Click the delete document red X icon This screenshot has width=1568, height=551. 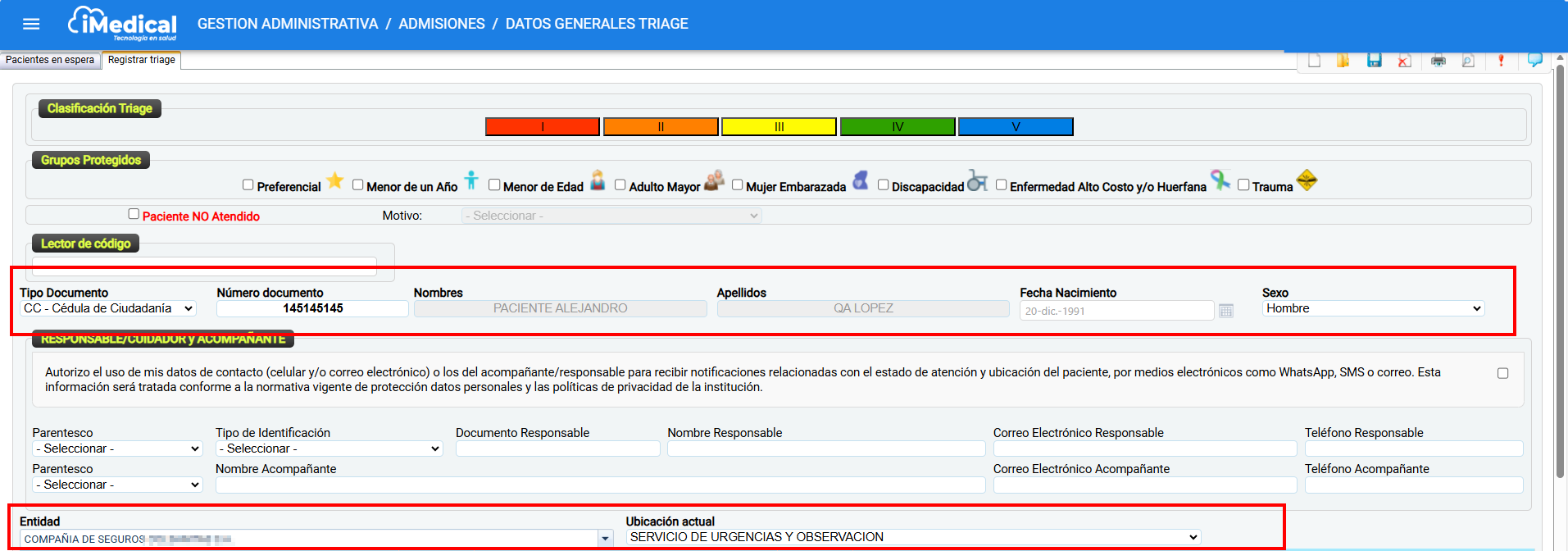coord(1405,61)
